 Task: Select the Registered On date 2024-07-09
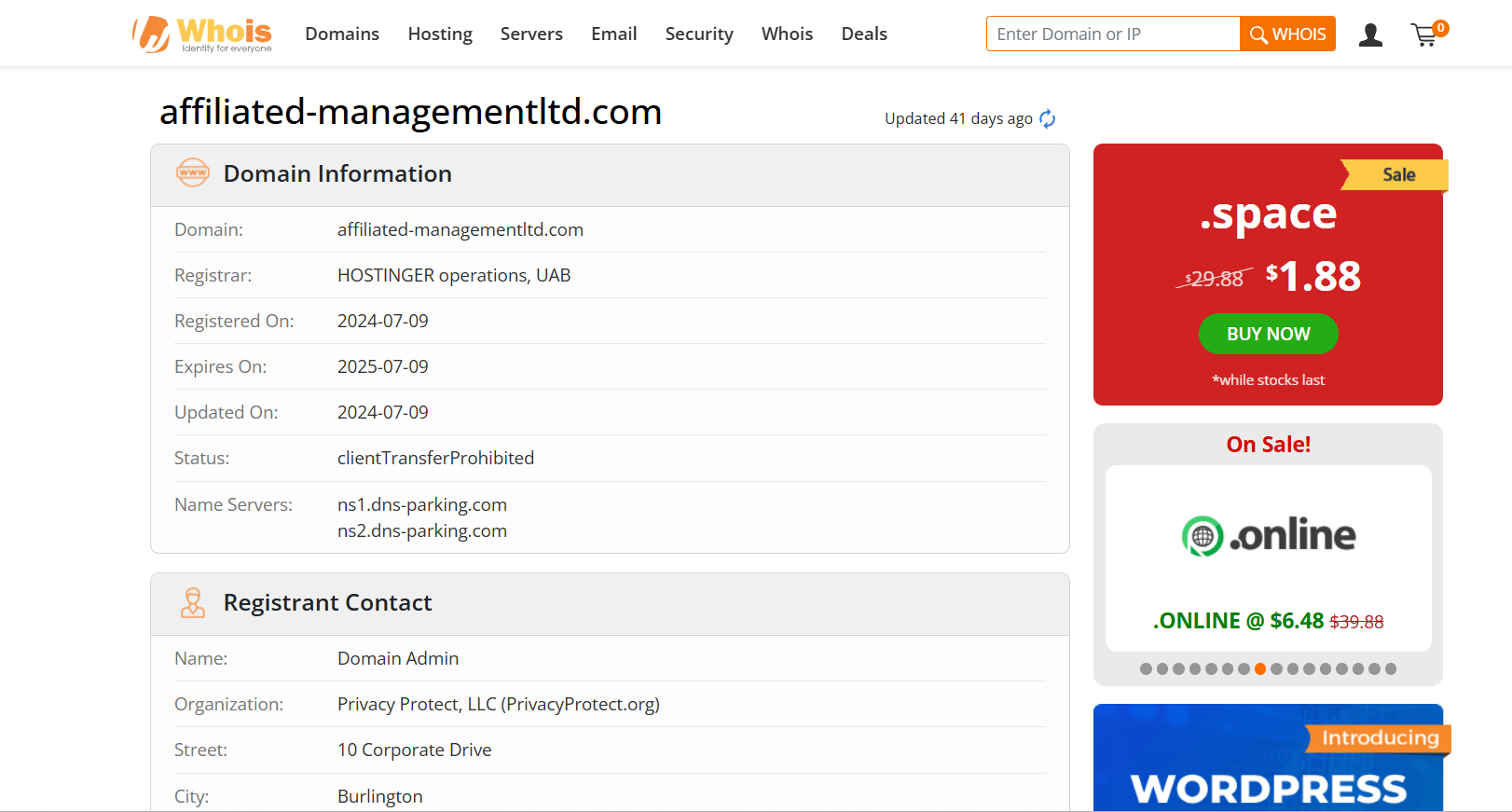[x=383, y=321]
